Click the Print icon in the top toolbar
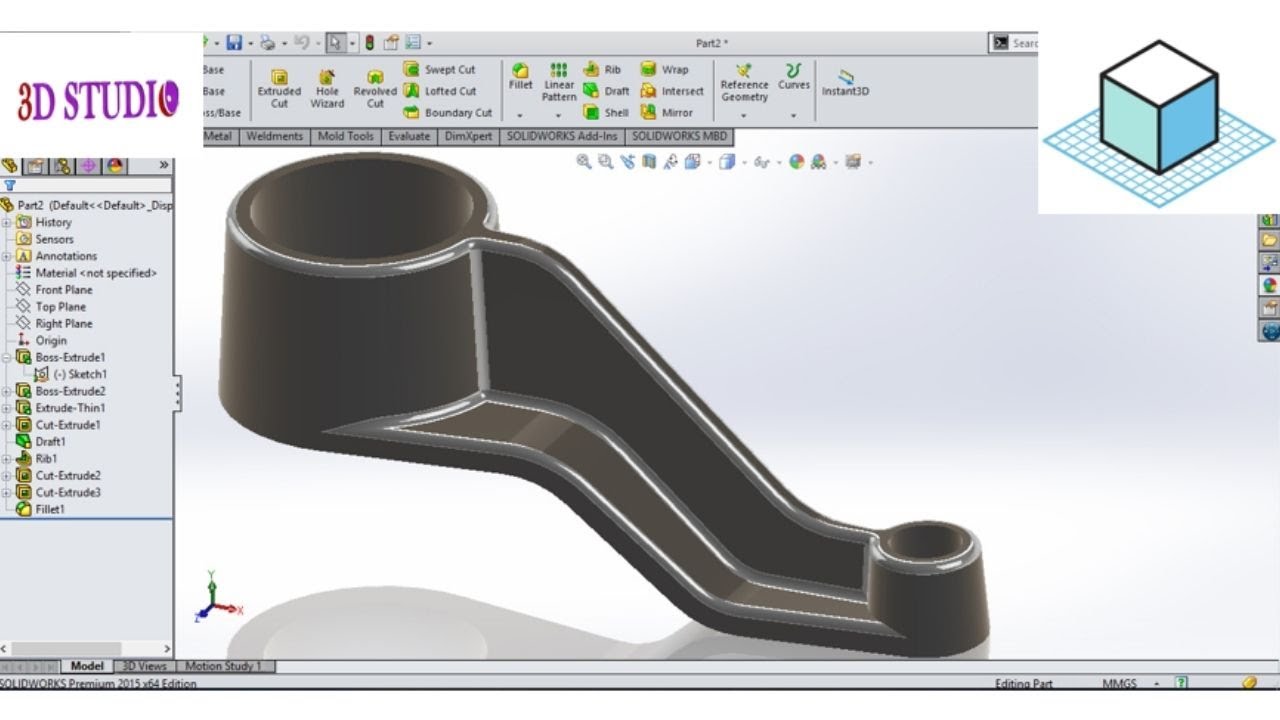 (x=267, y=43)
